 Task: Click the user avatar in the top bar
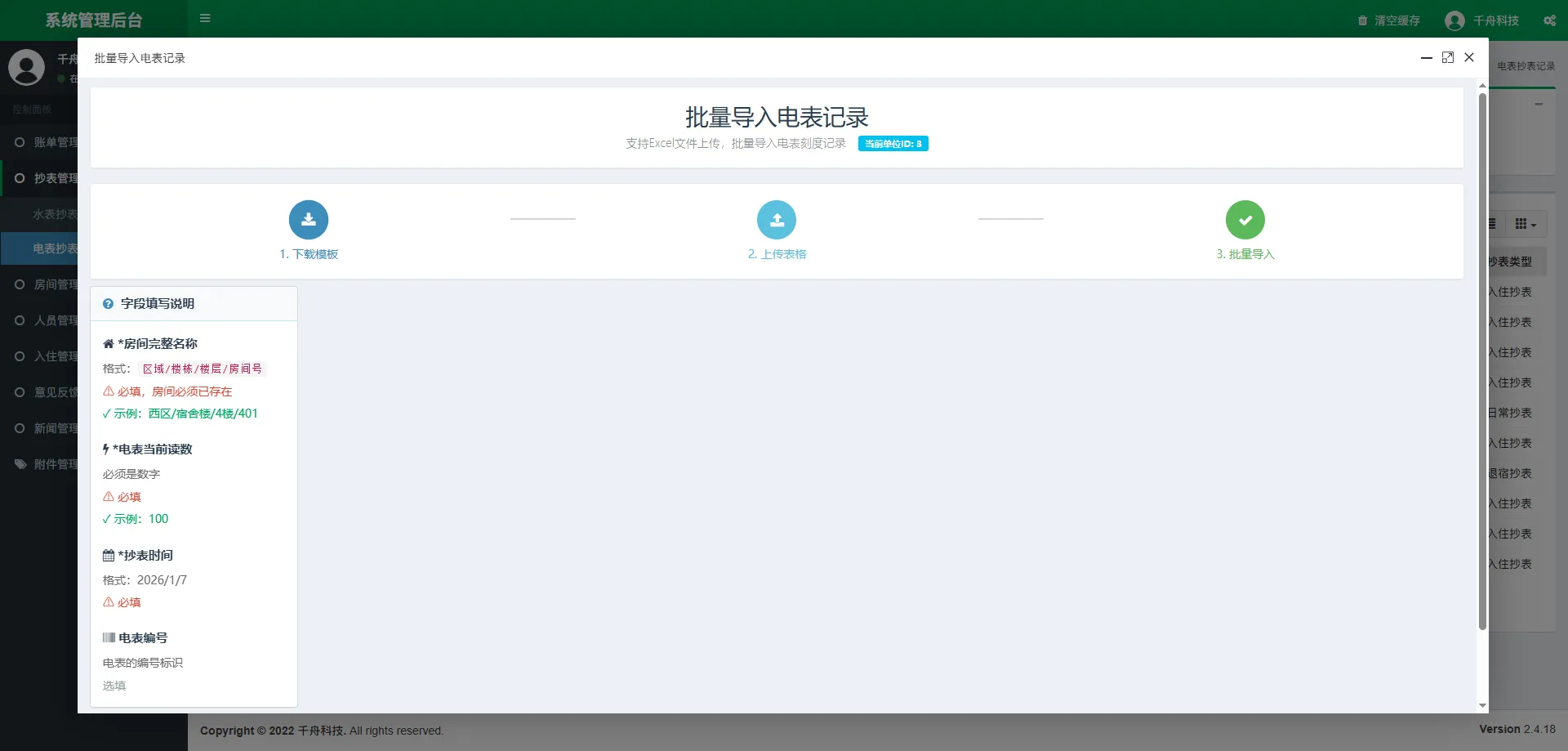pyautogui.click(x=1454, y=20)
